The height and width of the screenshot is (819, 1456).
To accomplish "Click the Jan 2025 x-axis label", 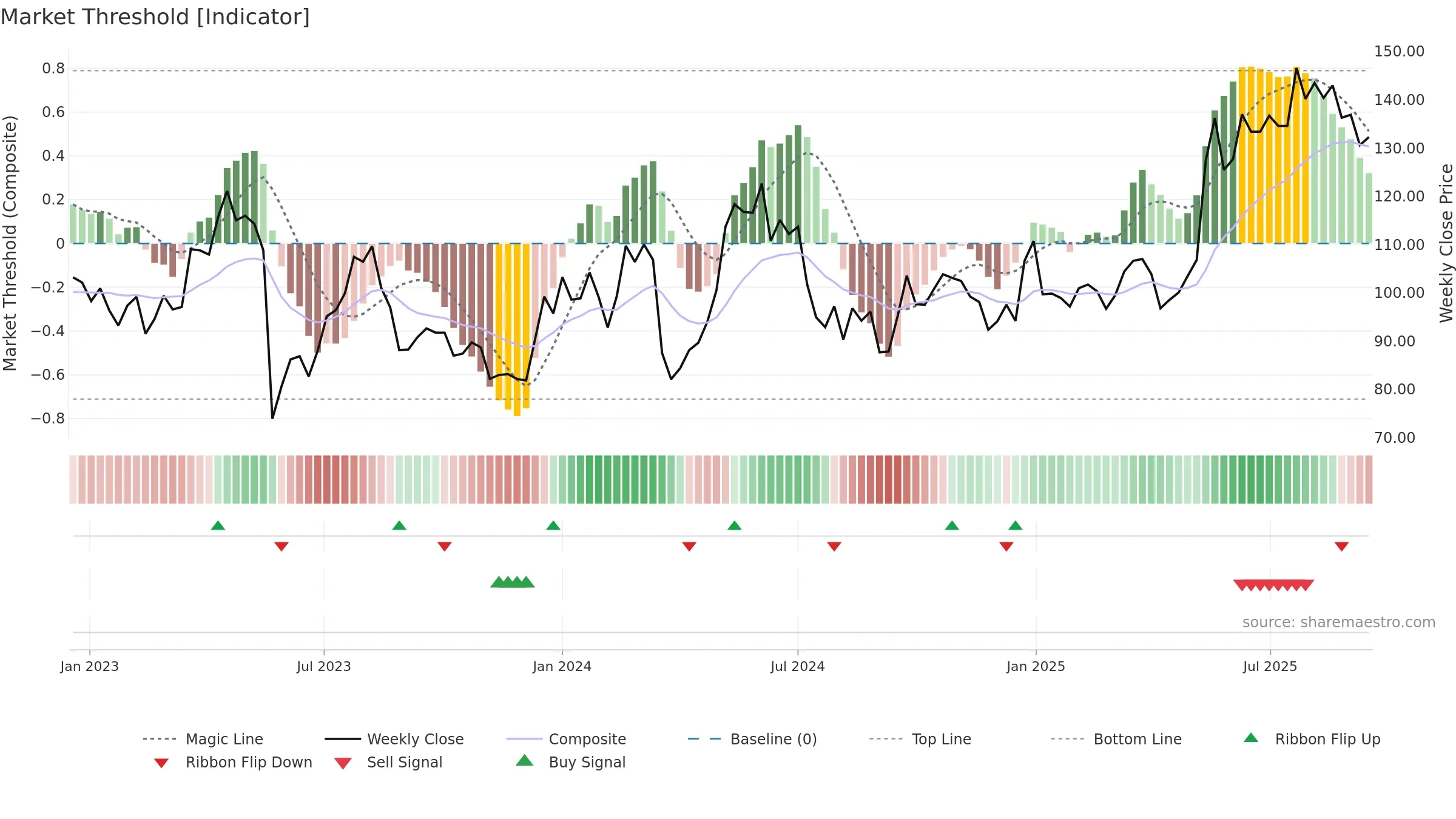I will click(x=1036, y=666).
